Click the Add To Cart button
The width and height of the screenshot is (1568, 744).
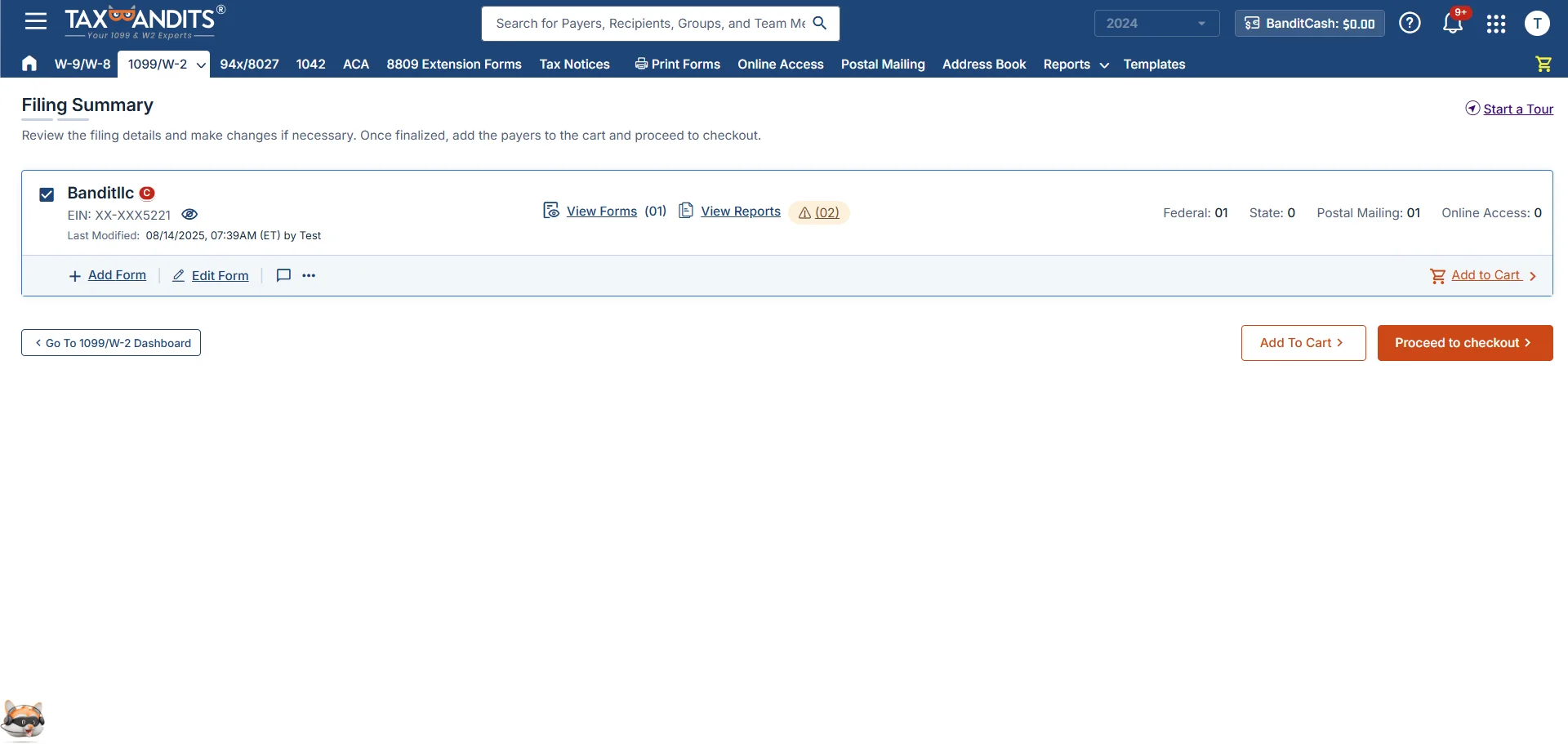pos(1303,343)
